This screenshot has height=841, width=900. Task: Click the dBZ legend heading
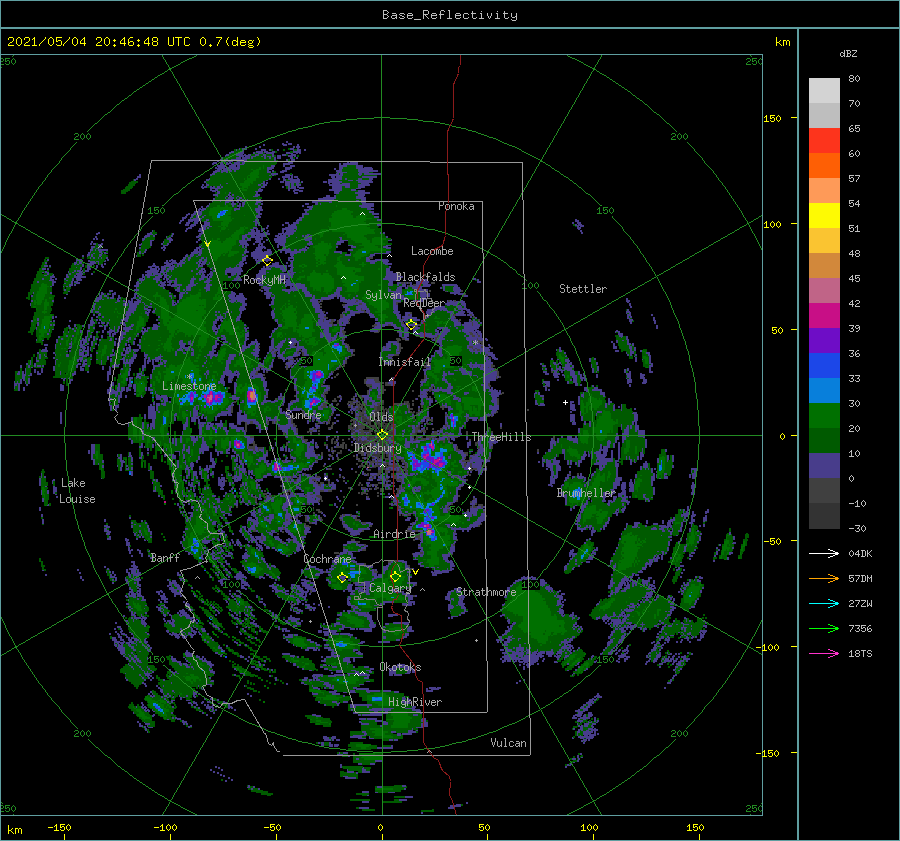[x=848, y=54]
